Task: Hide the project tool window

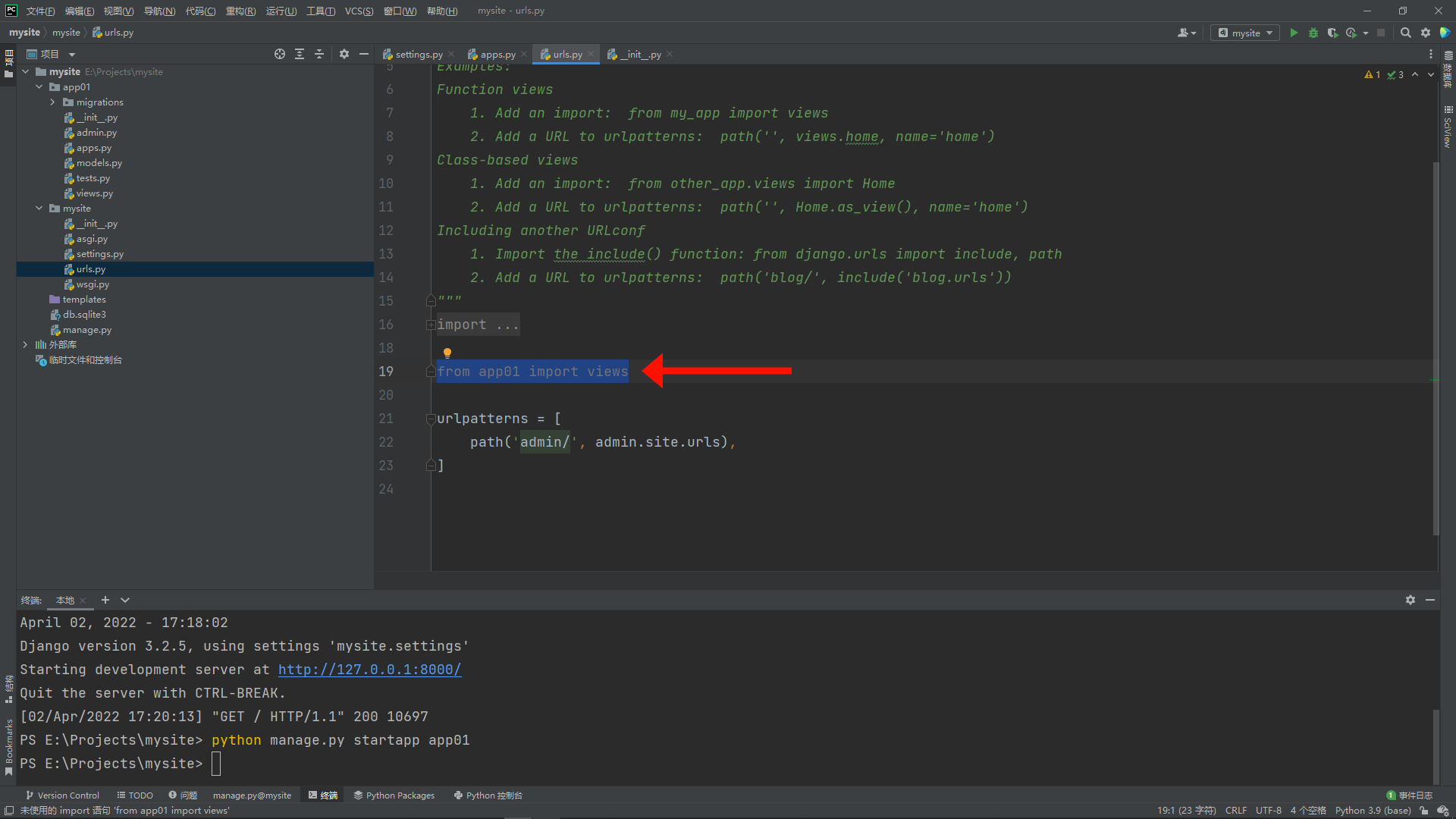Action: (364, 54)
